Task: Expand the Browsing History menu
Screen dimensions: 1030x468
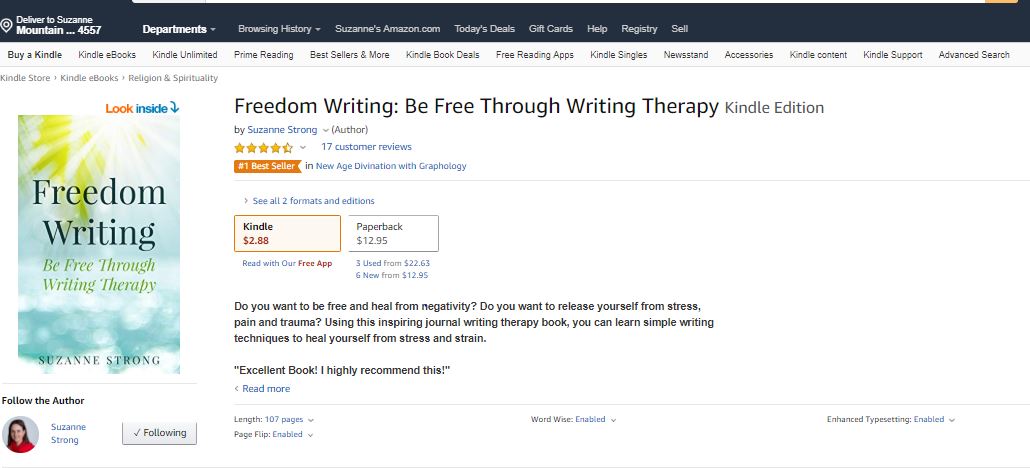Action: [279, 29]
